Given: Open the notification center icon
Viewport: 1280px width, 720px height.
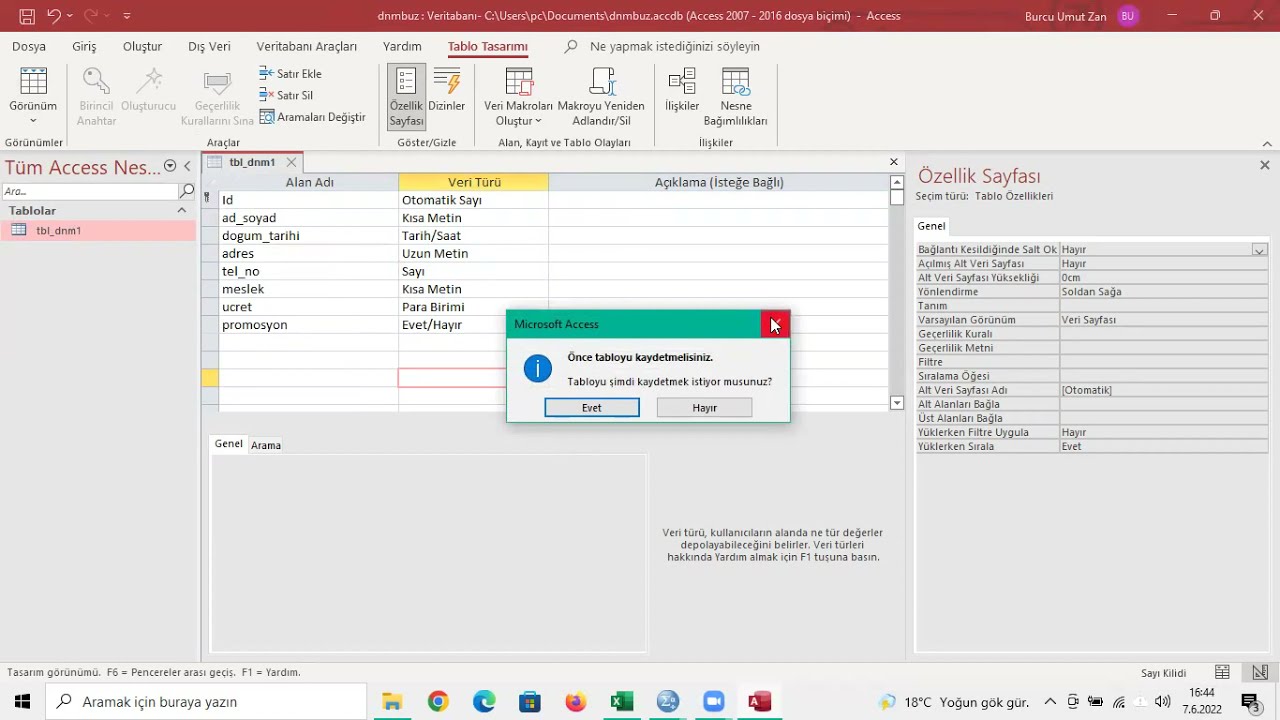Looking at the screenshot, I should (x=1250, y=702).
